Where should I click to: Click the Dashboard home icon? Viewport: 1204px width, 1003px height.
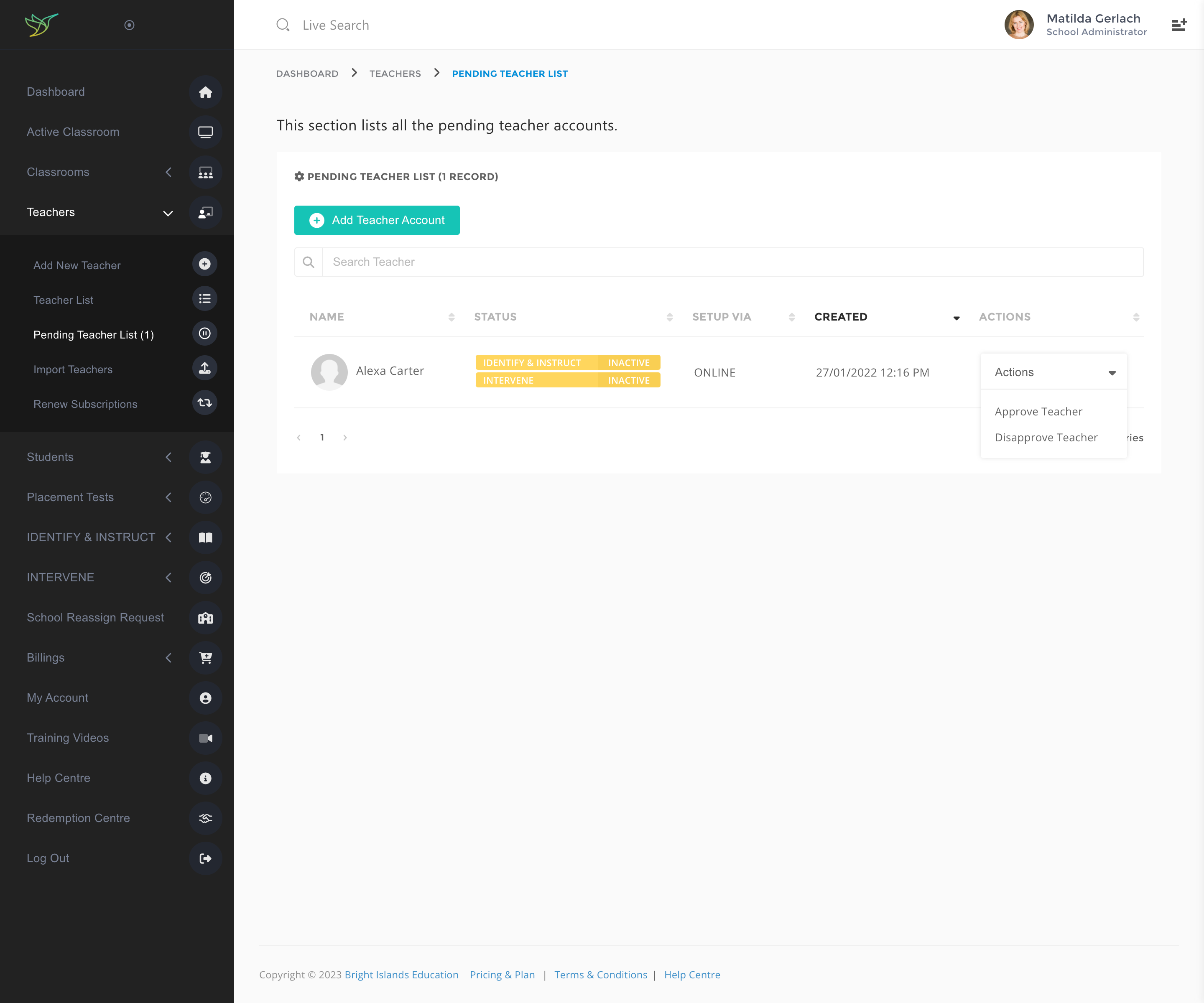point(205,92)
